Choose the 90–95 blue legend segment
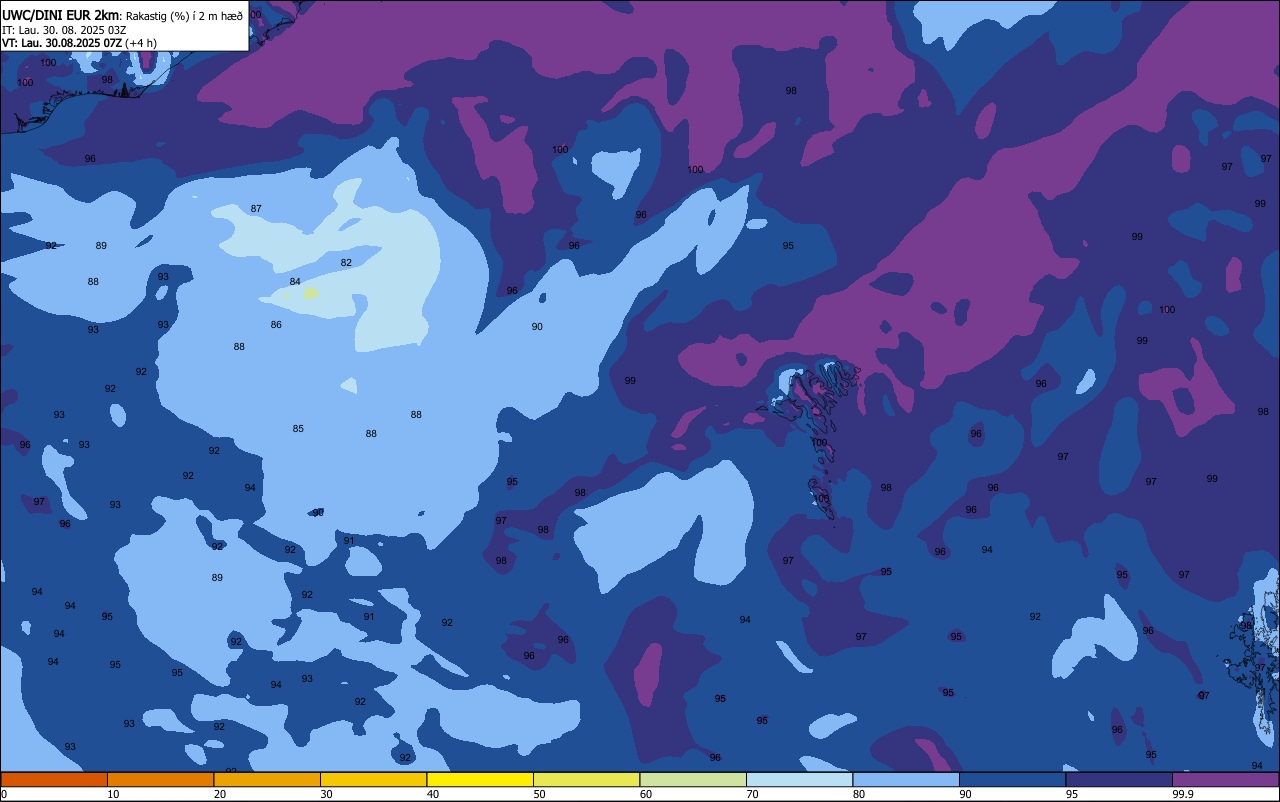 [x=1012, y=779]
